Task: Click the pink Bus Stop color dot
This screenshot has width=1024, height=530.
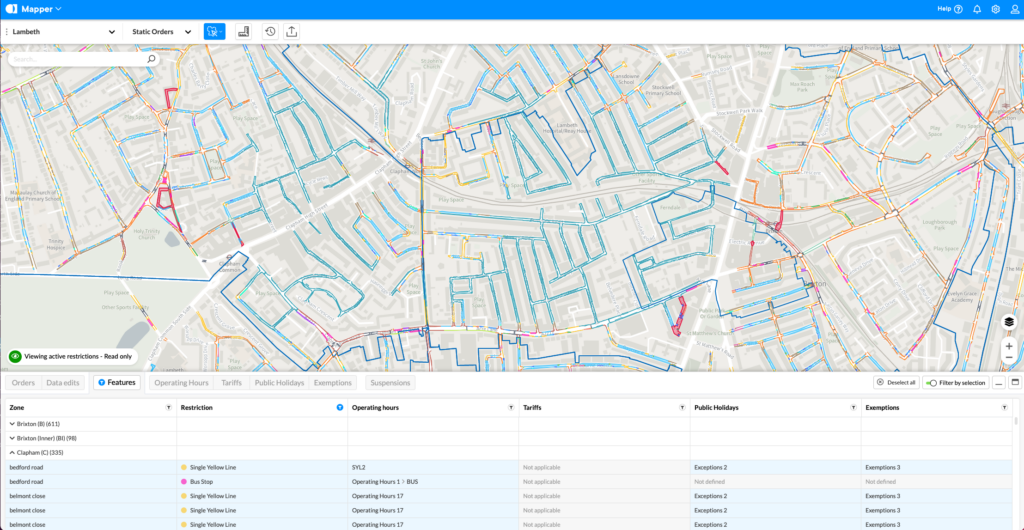Action: coord(184,482)
